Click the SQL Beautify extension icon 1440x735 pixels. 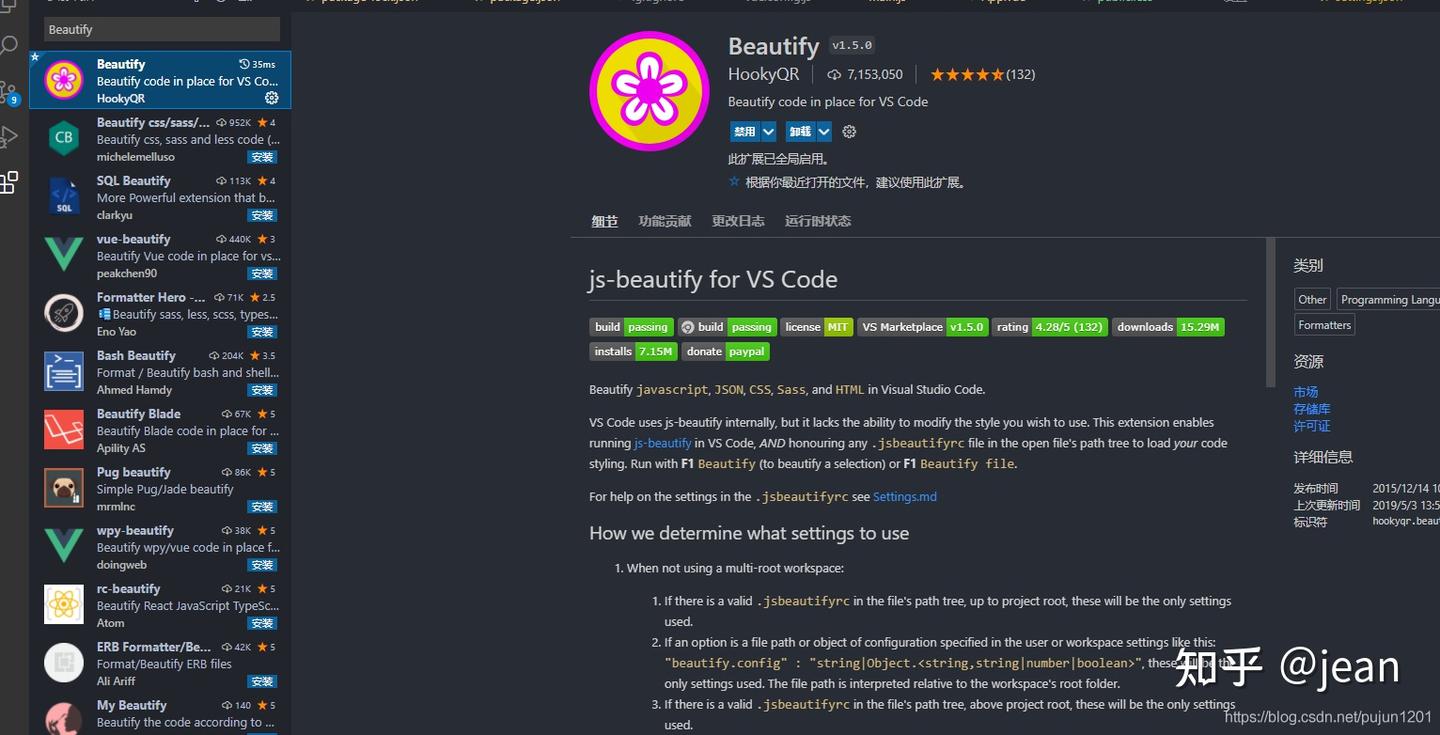point(63,196)
